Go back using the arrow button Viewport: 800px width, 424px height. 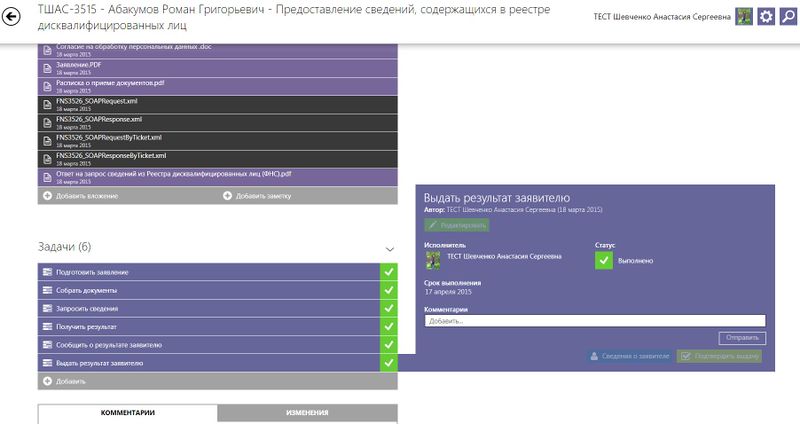coord(11,17)
